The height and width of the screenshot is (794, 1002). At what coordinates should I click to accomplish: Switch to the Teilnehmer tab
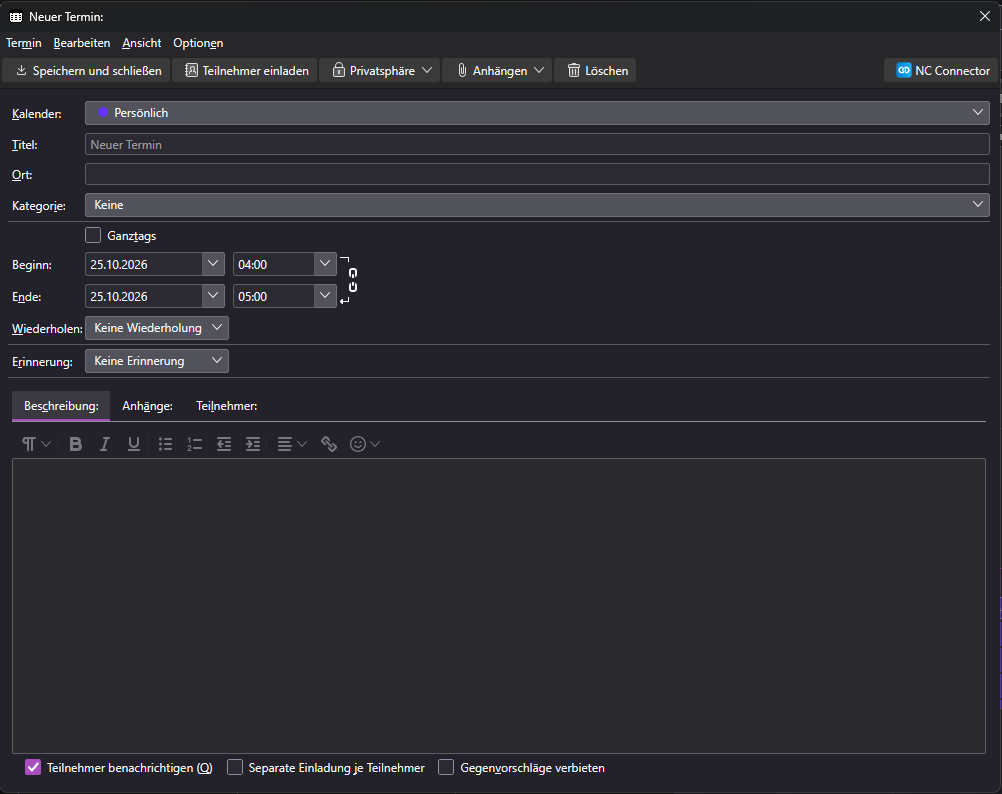(x=227, y=406)
